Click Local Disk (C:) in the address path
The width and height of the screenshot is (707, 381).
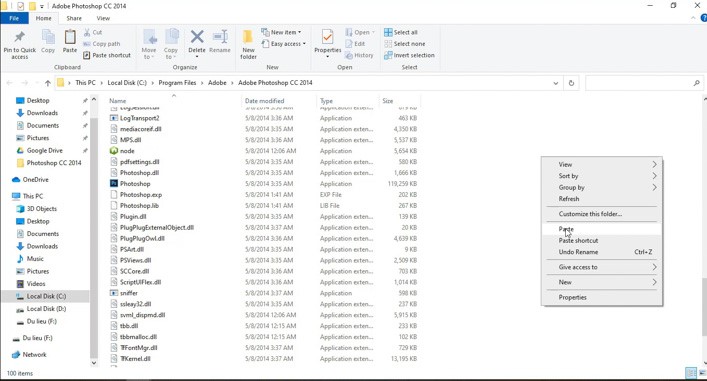[x=127, y=83]
